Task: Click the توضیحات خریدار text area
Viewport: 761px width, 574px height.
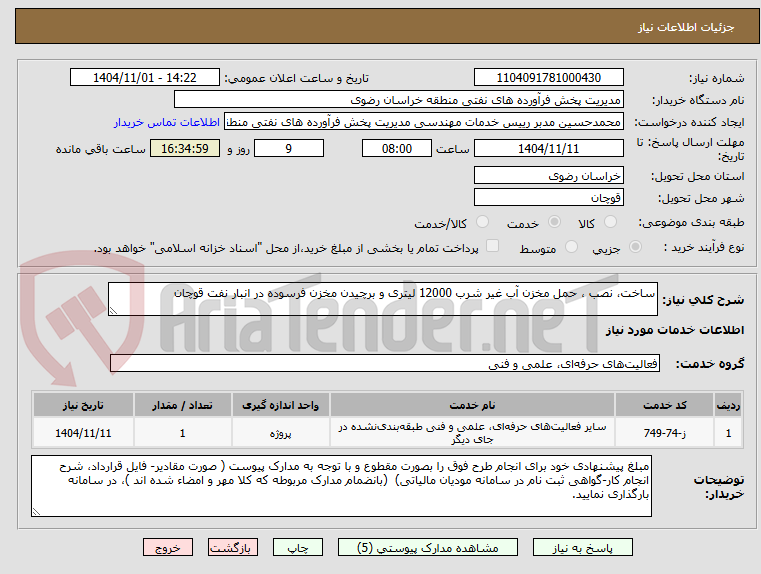Action: (341, 486)
